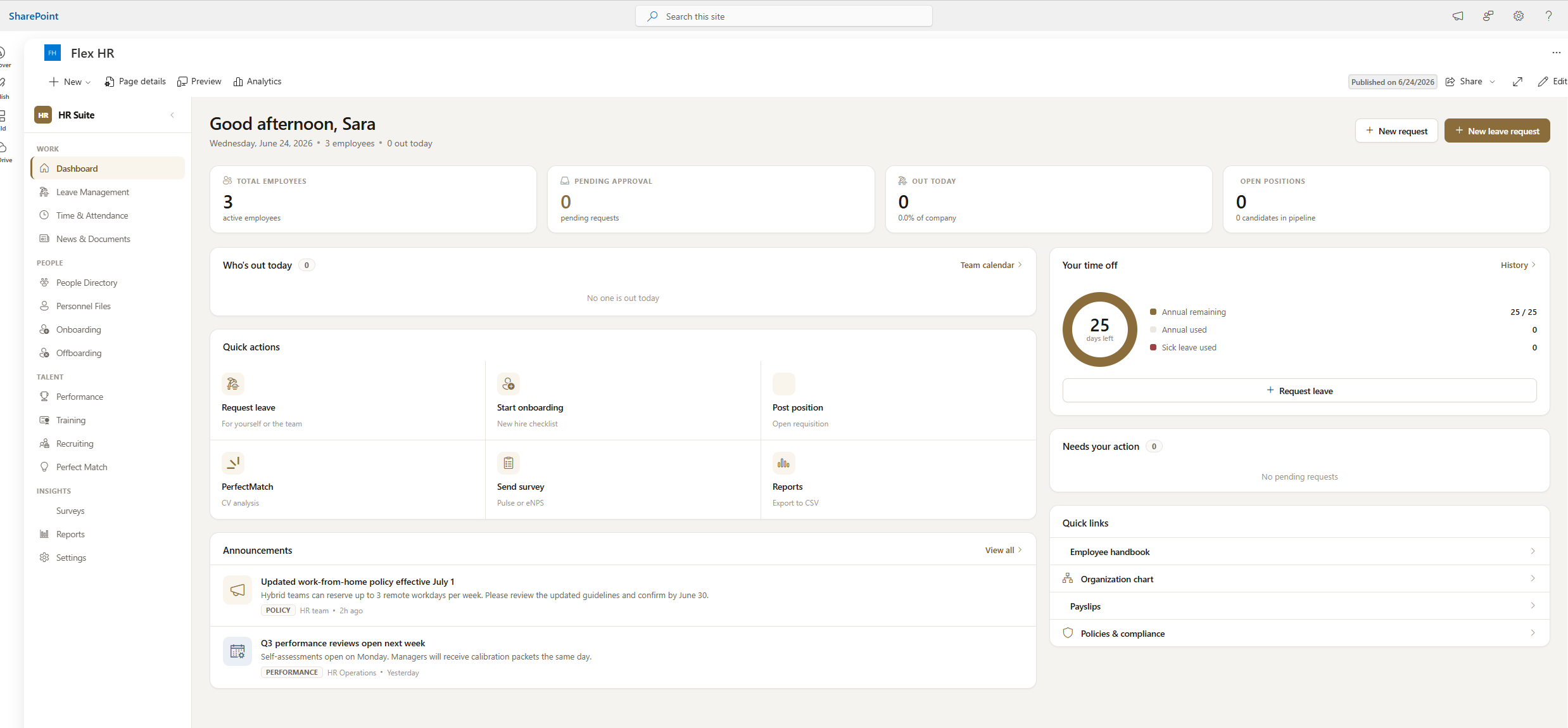Click the Edit page button
Screen dimensions: 1568x728
(1552, 82)
